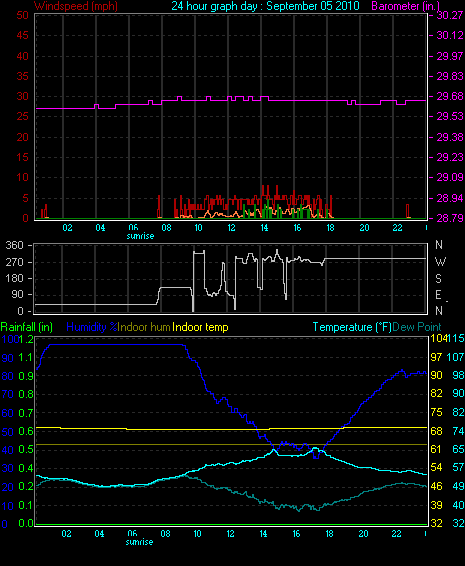This screenshot has width=465, height=566.
Task: Select the 29.09 barometer scale value
Action: 449,177
